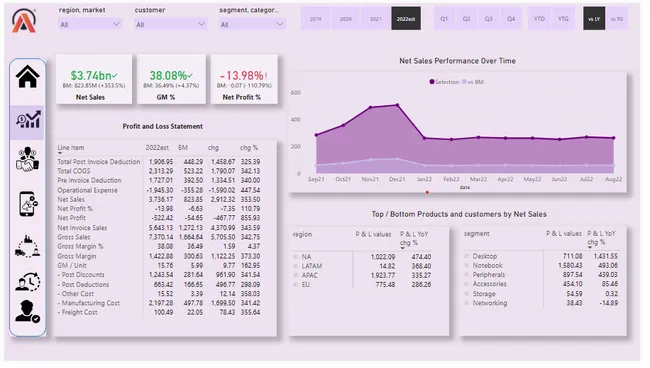The width and height of the screenshot is (650, 368).
Task: Open the Home page icon in sidebar
Action: (x=28, y=77)
